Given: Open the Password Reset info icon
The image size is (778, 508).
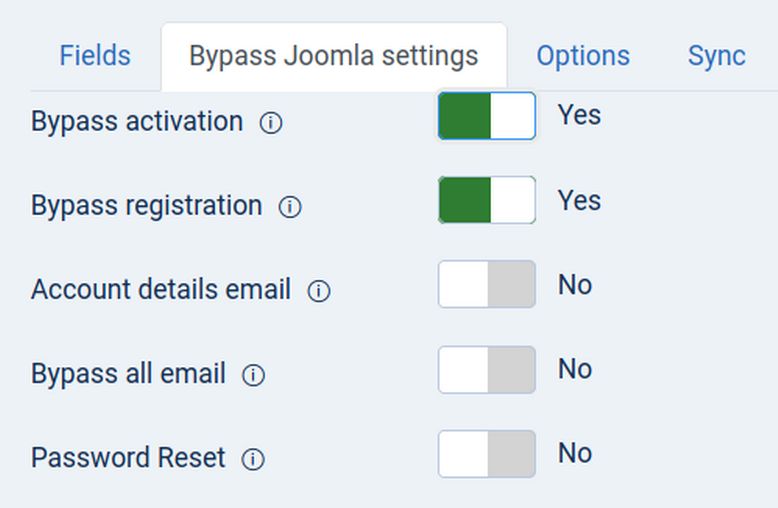Looking at the screenshot, I should click(x=254, y=459).
